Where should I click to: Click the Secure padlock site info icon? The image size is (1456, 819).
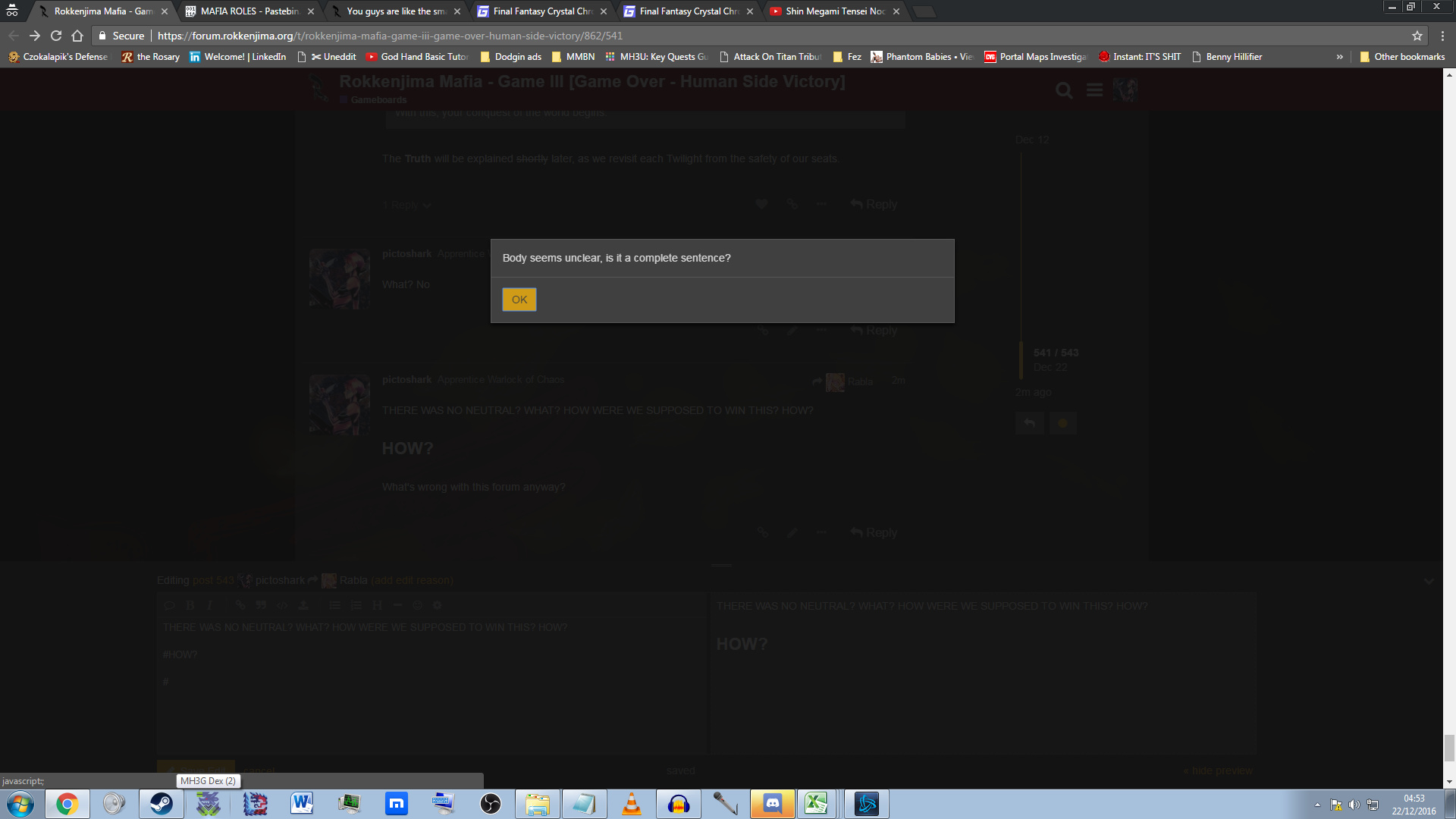(103, 36)
